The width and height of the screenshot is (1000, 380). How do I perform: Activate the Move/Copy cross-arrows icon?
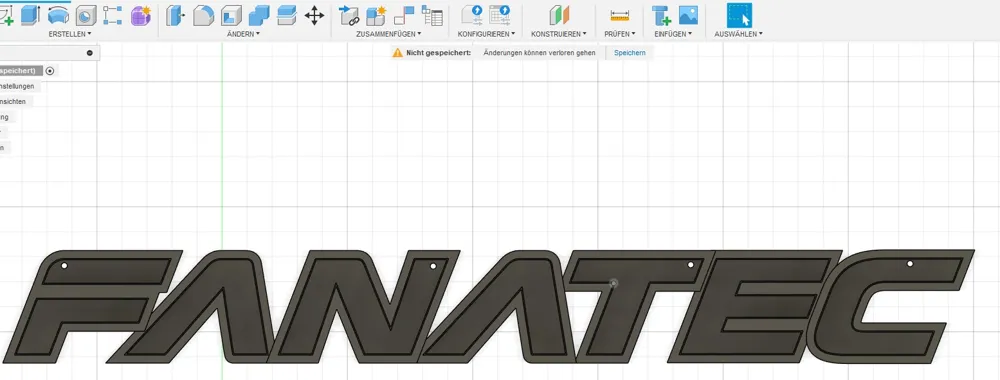tap(314, 15)
